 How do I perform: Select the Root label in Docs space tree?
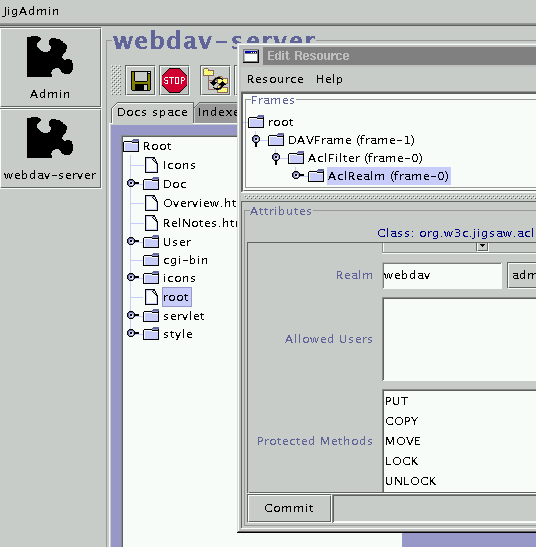coord(157,146)
